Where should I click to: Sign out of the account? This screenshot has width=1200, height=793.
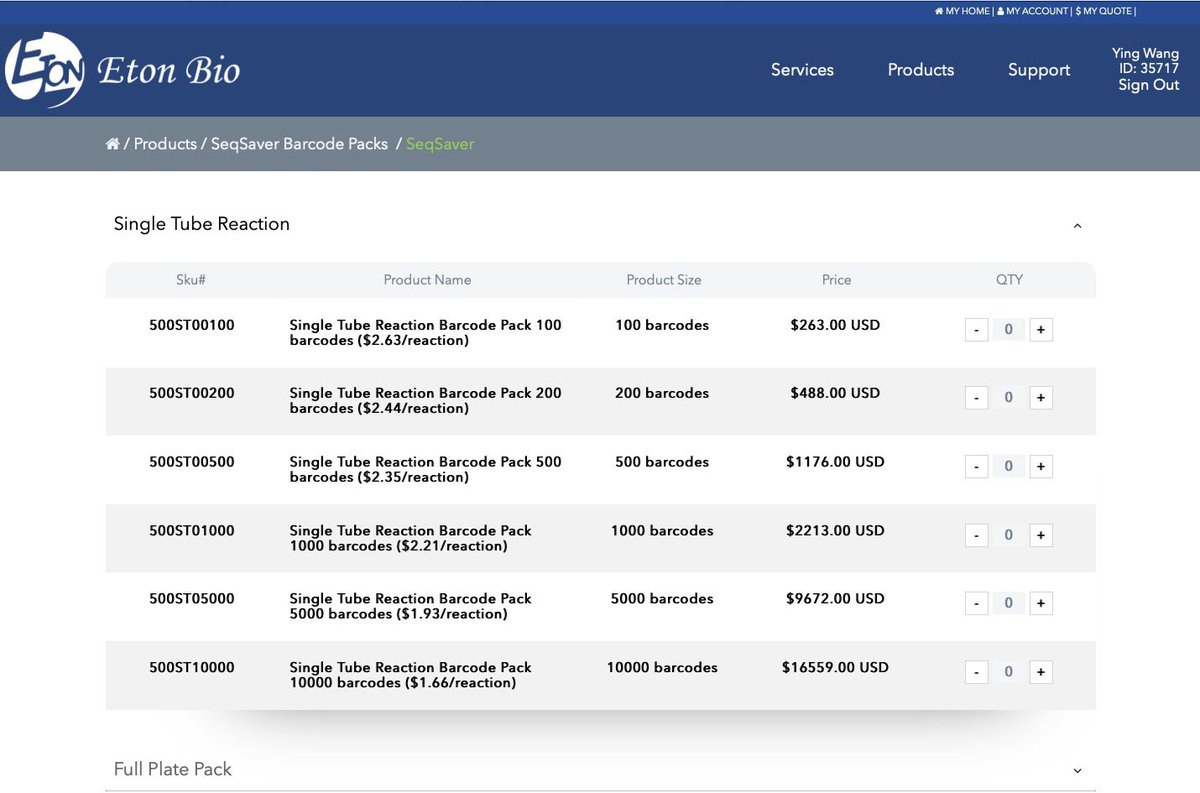coord(1148,85)
